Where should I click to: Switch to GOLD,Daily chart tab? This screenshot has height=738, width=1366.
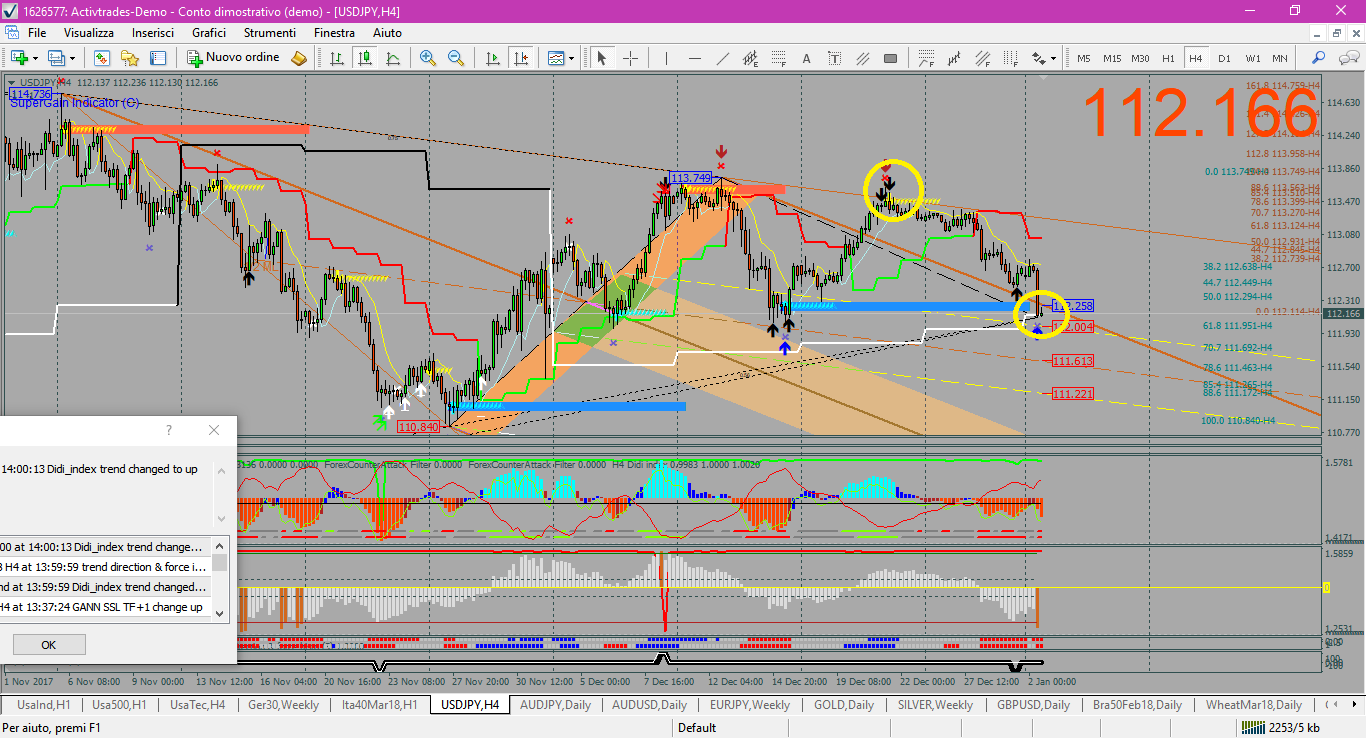[845, 705]
